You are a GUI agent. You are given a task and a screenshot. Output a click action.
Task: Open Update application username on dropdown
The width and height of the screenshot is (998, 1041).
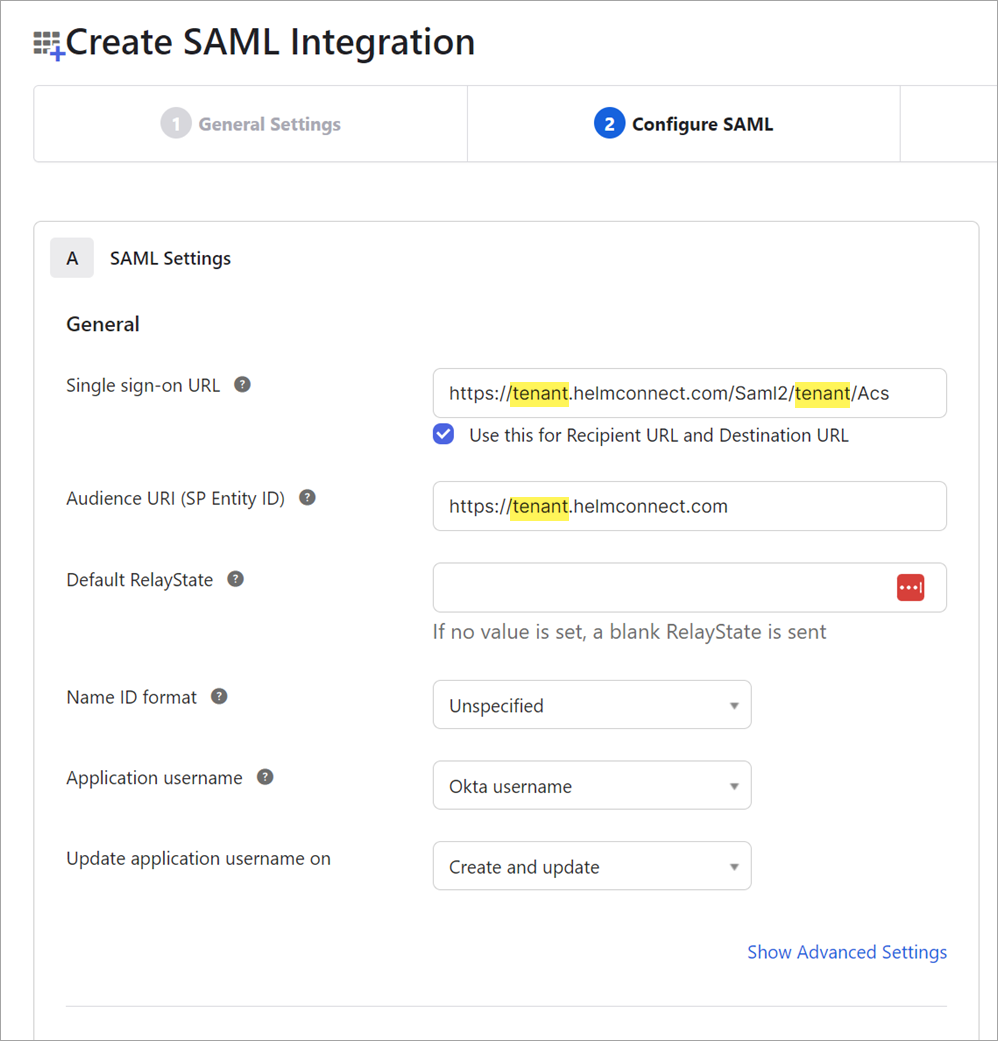592,866
